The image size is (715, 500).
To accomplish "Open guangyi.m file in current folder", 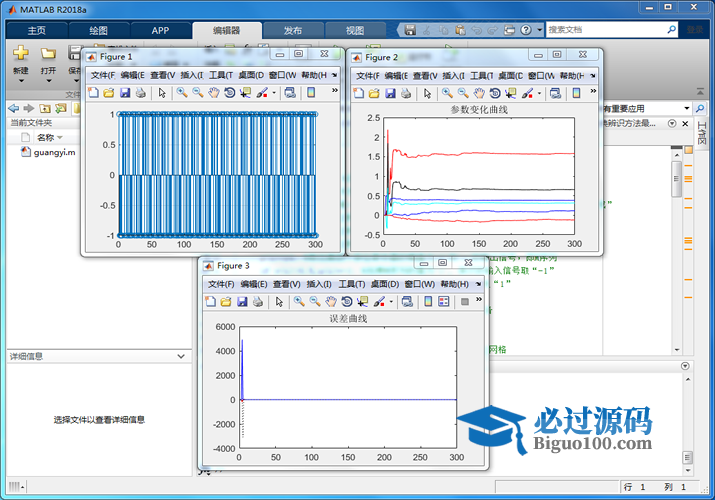I will tap(54, 153).
